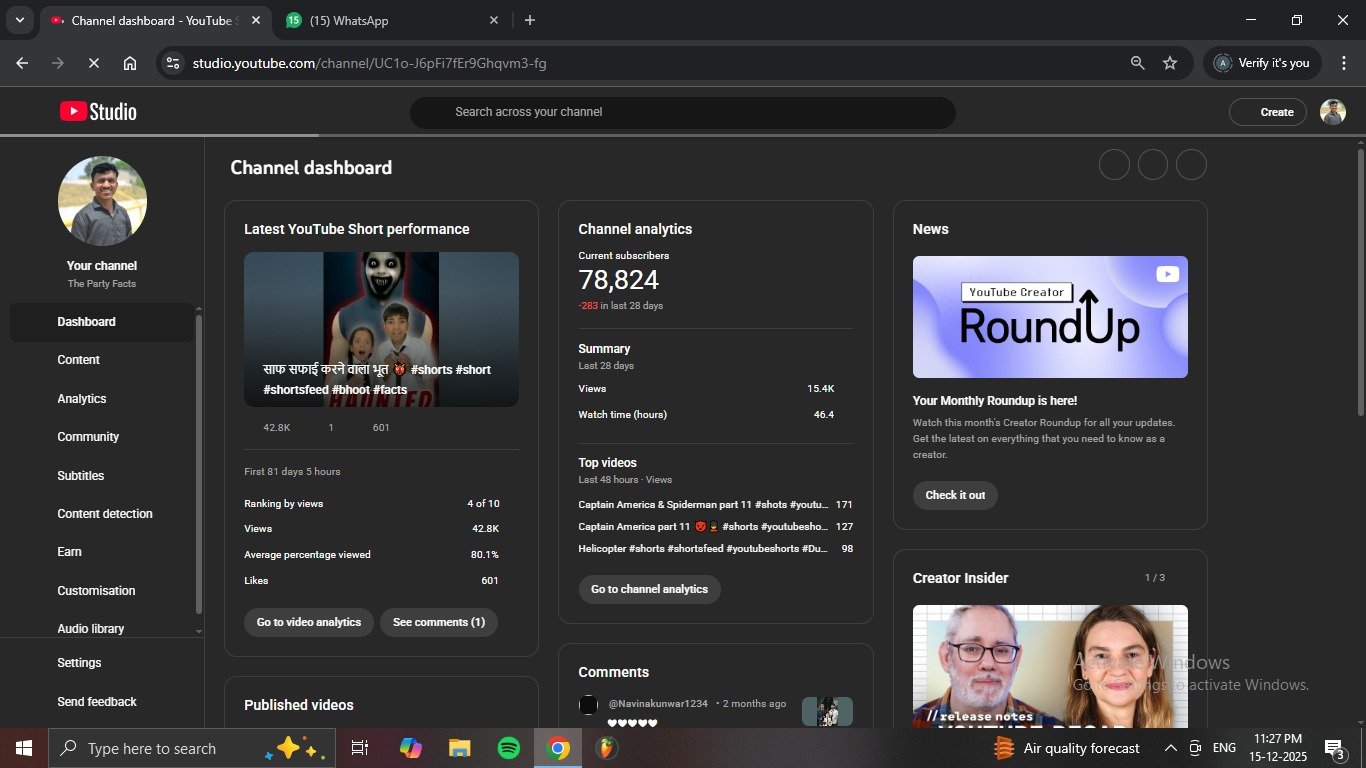Image resolution: width=1366 pixels, height=768 pixels.
Task: Expand the tab search dropdown arrow
Action: point(19,20)
